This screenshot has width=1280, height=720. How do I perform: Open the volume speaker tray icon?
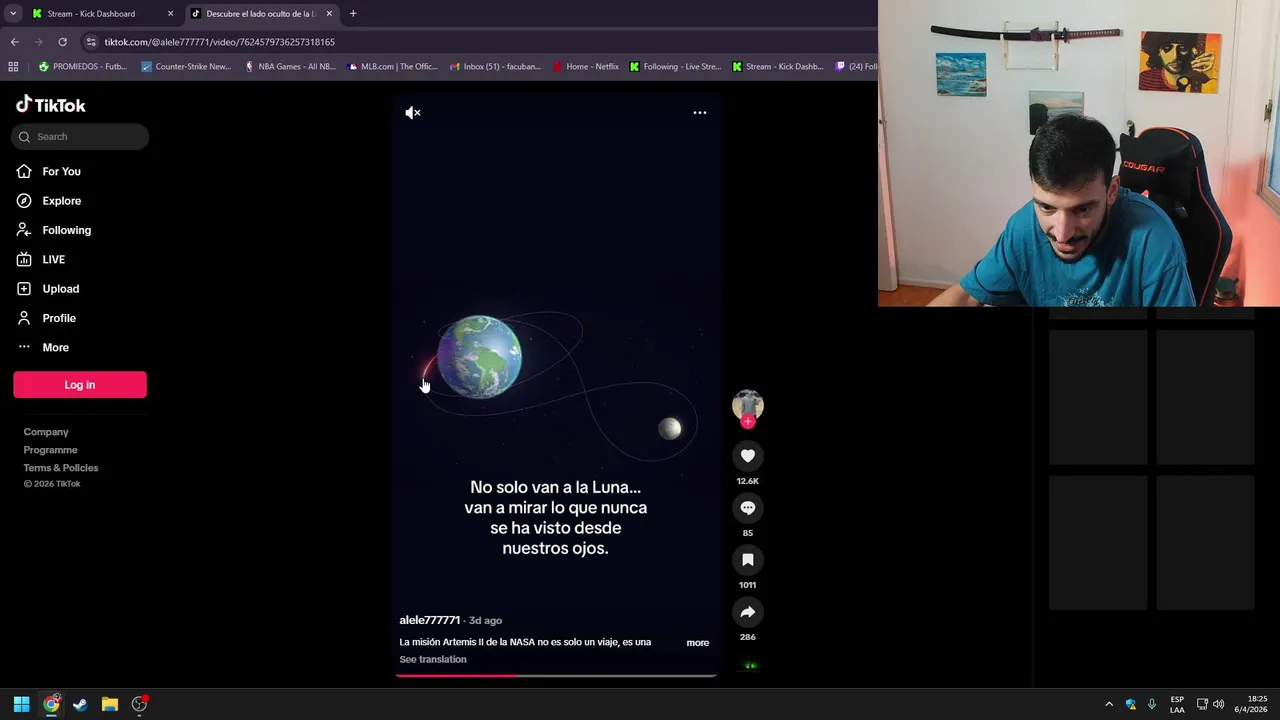(1218, 704)
